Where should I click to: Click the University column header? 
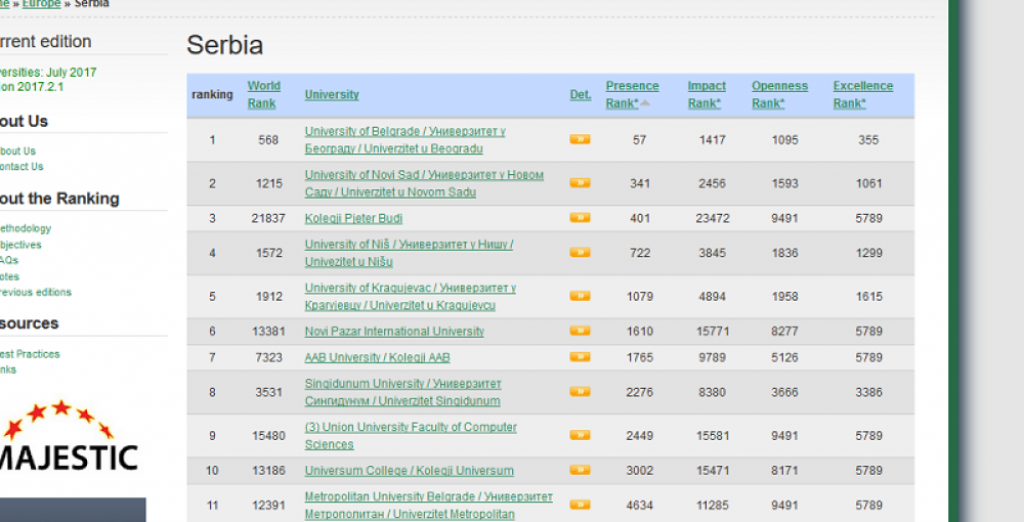click(x=331, y=95)
